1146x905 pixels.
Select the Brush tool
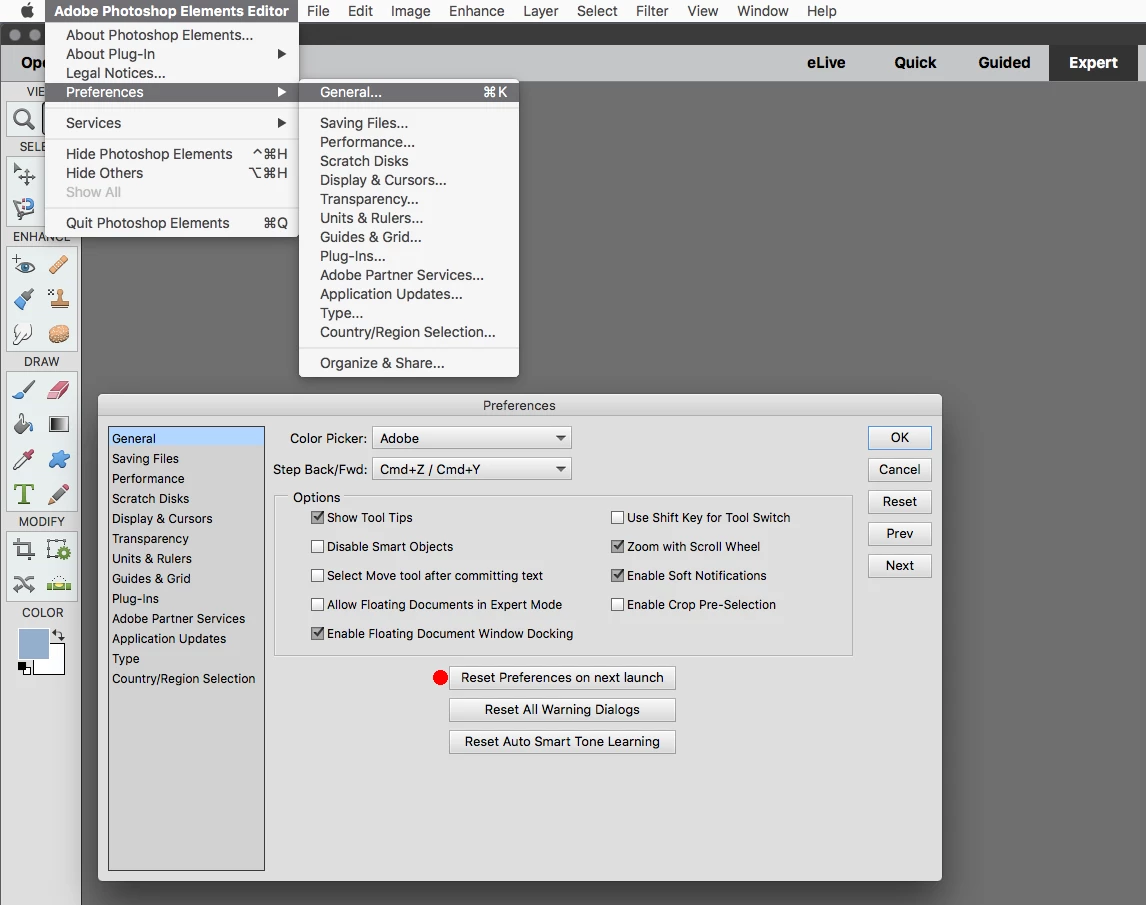(23, 390)
